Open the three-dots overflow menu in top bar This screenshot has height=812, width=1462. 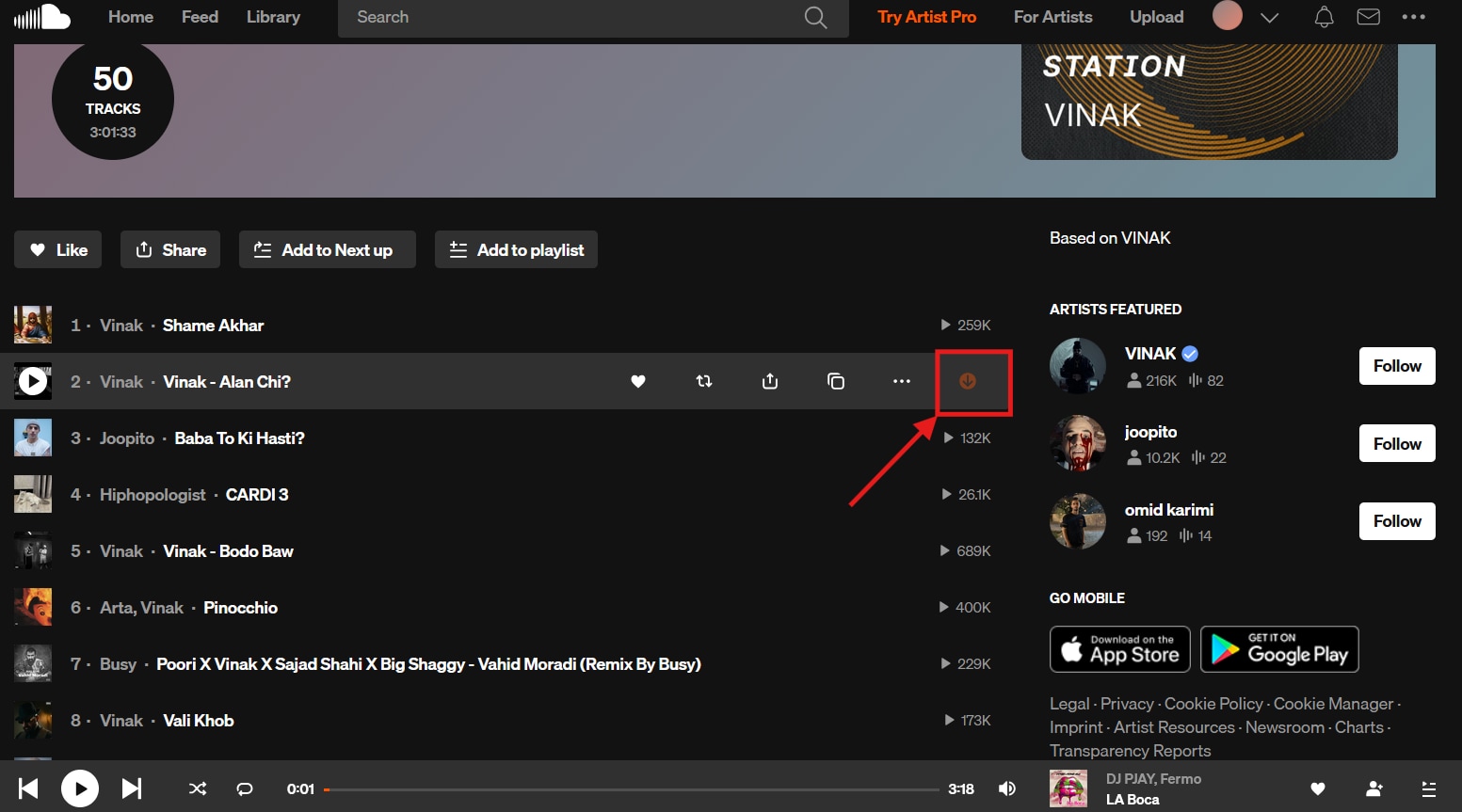(x=1414, y=16)
